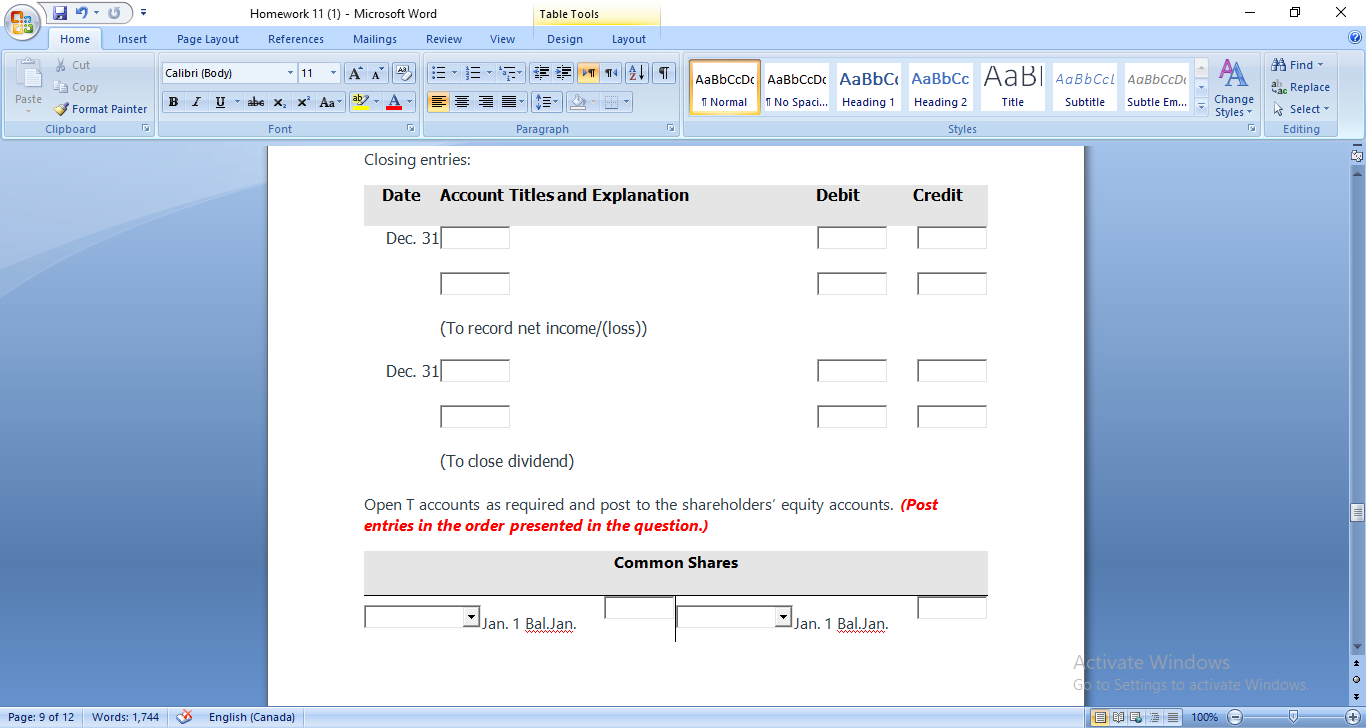Switch to Outline view
Image resolution: width=1366 pixels, height=728 pixels.
(1154, 717)
